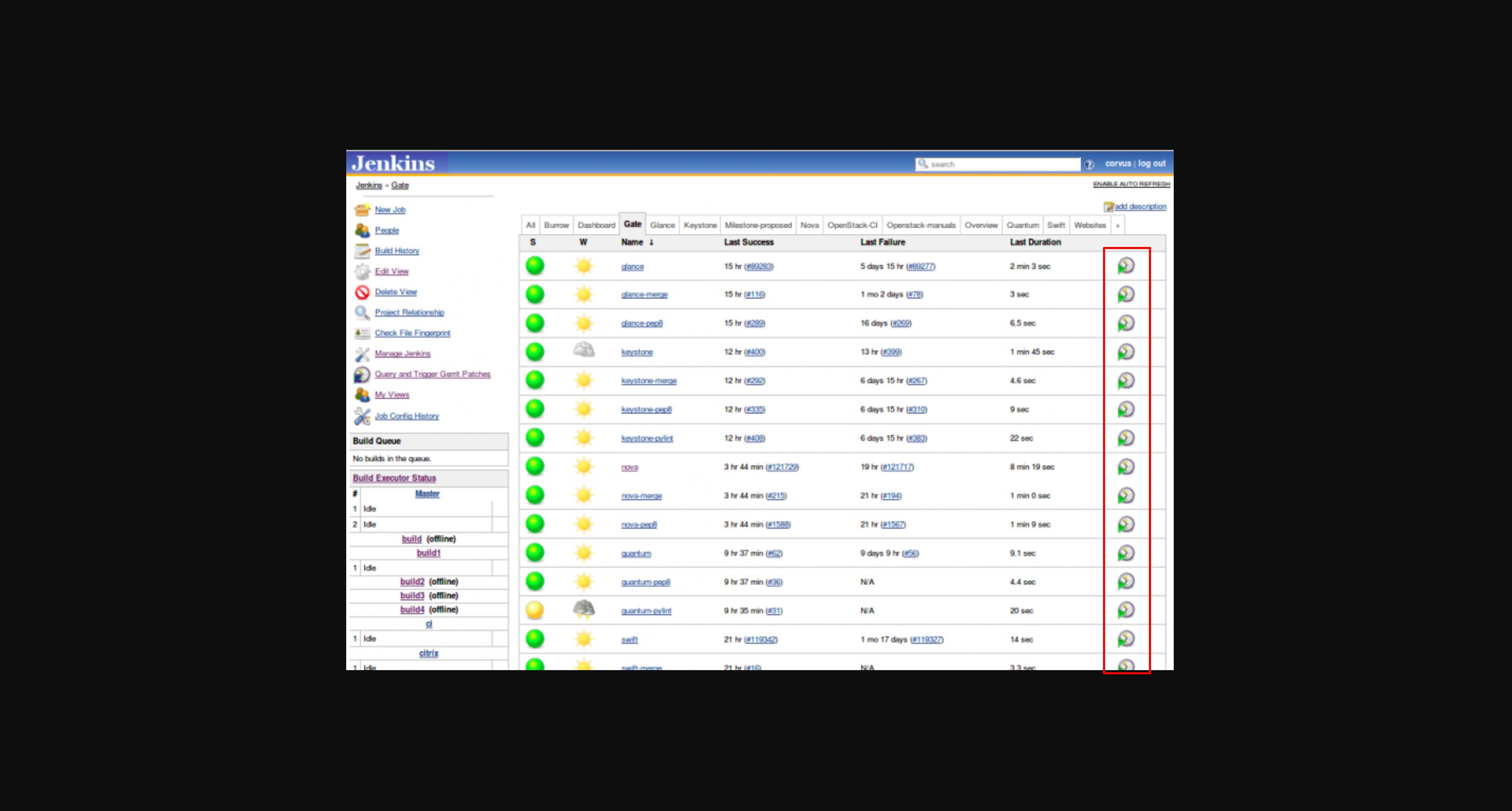Click the New Job icon in sidebar

point(362,209)
